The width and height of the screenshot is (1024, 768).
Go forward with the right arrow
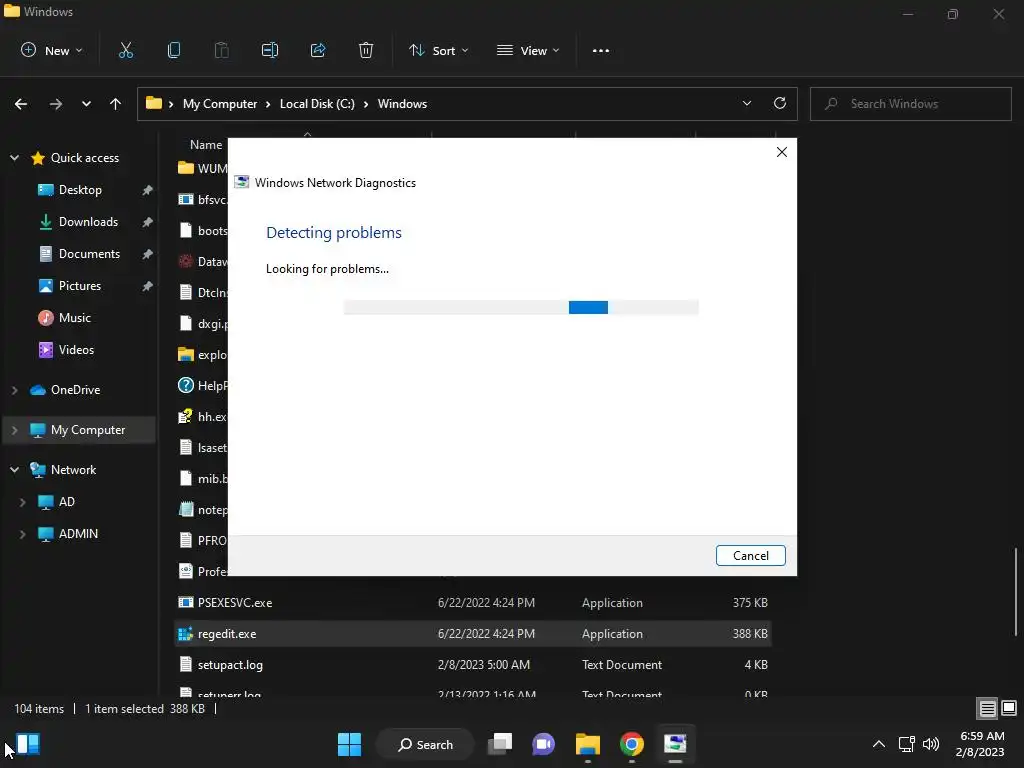tap(56, 104)
